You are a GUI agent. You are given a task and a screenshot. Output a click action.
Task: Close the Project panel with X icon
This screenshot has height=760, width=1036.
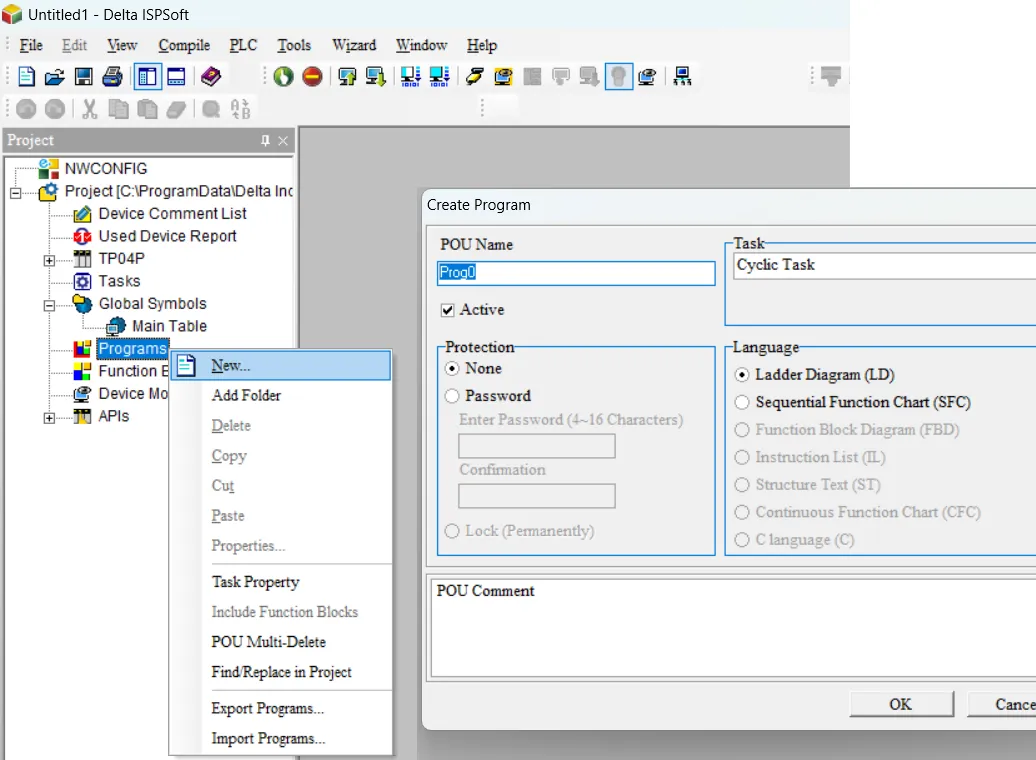click(x=283, y=141)
